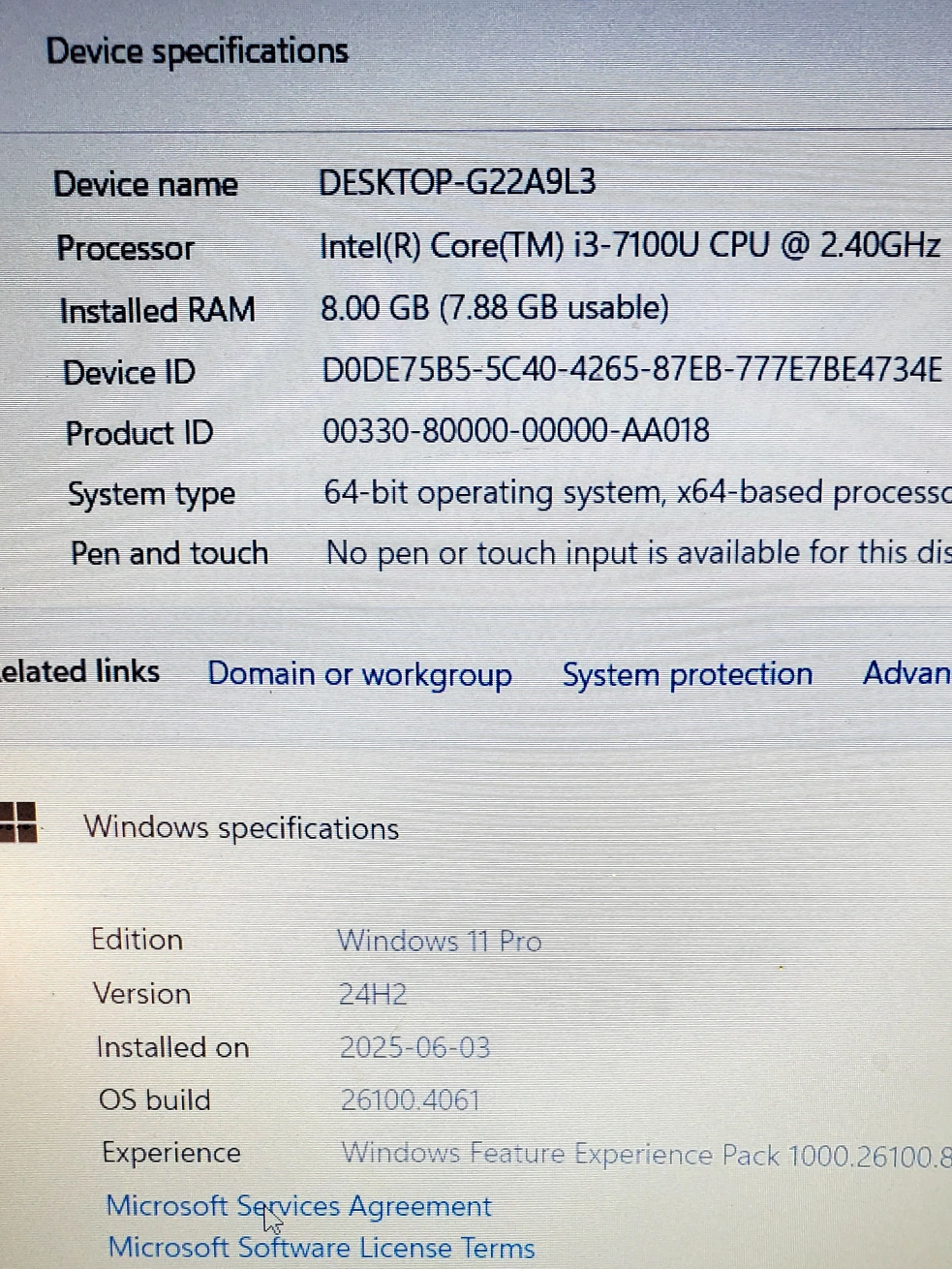Select the Windows specifications heading
The height and width of the screenshot is (1269, 952).
pyautogui.click(x=241, y=828)
